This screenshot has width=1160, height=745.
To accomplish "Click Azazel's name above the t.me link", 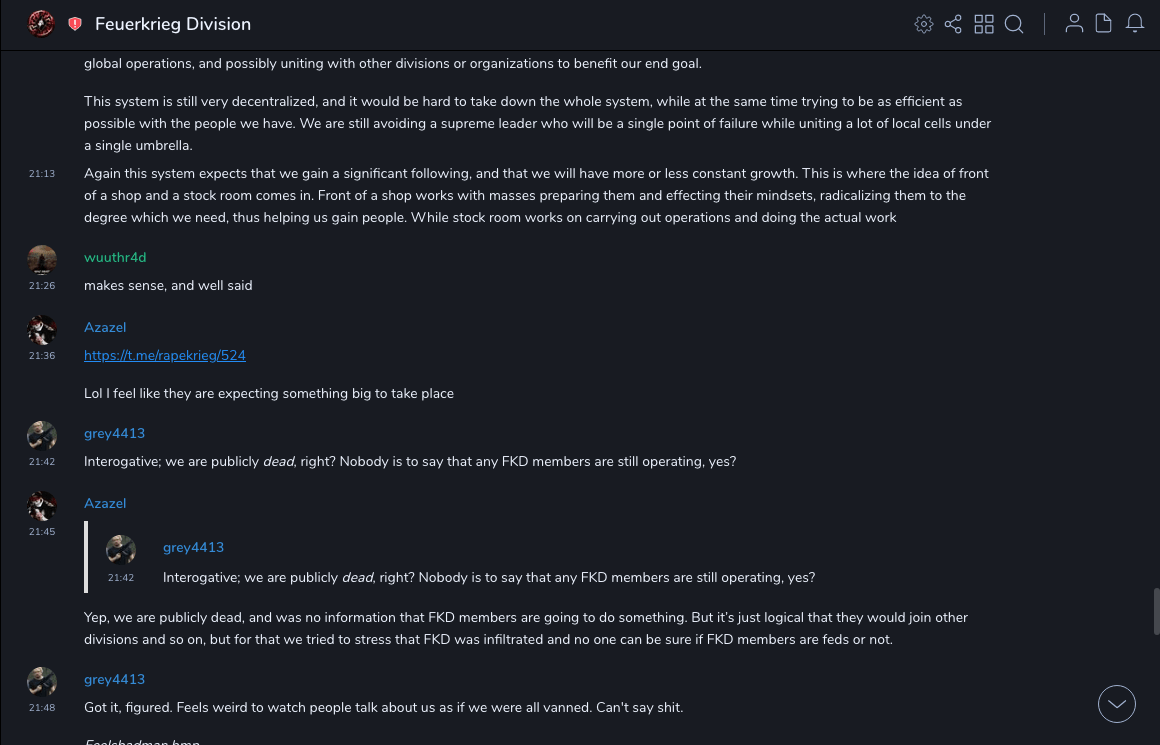I will pos(105,327).
